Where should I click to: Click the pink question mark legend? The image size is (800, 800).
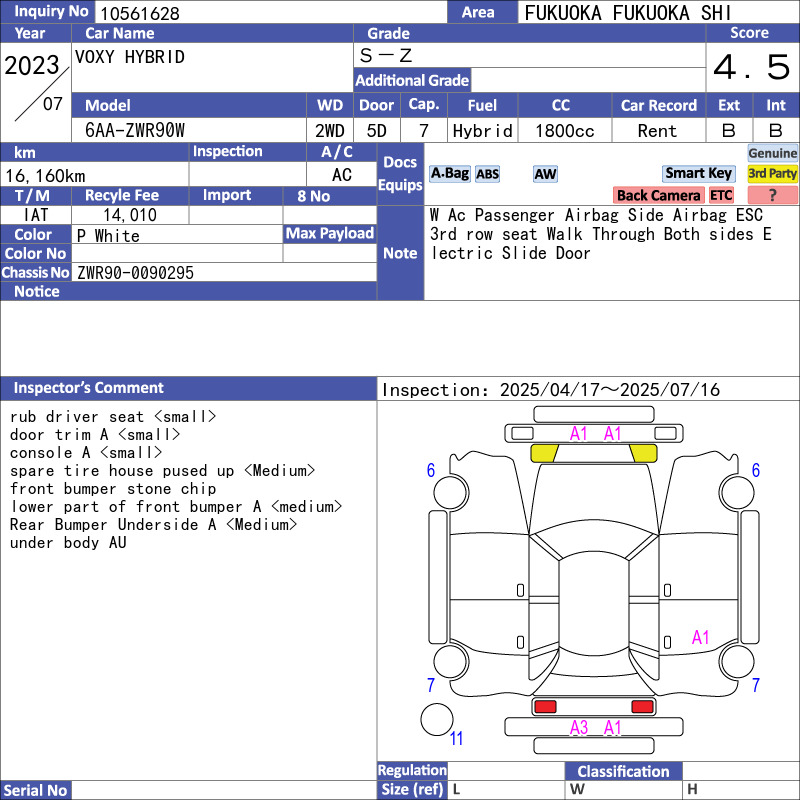pos(772,195)
